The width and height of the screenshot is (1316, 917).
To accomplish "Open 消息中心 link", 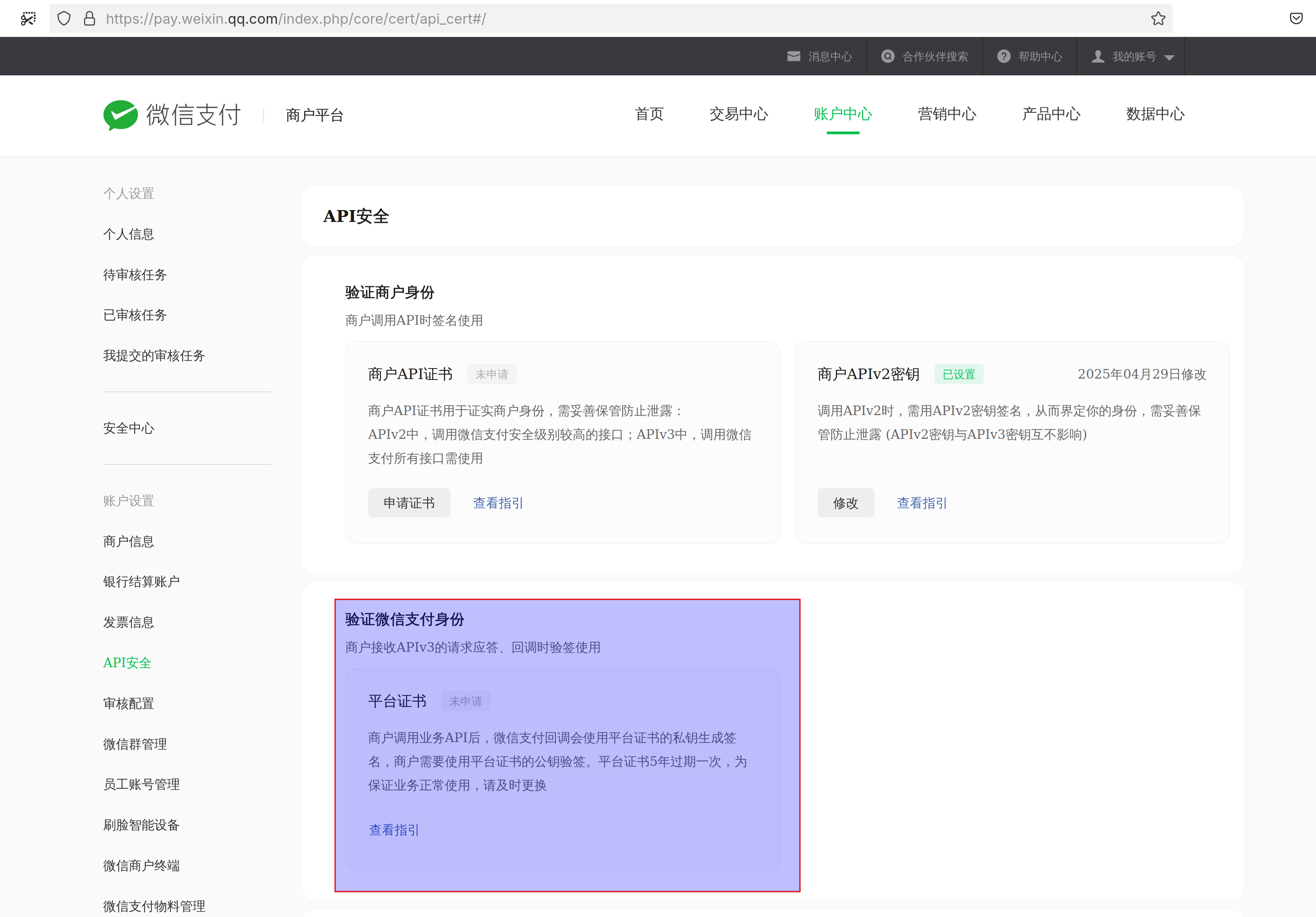I will [830, 57].
